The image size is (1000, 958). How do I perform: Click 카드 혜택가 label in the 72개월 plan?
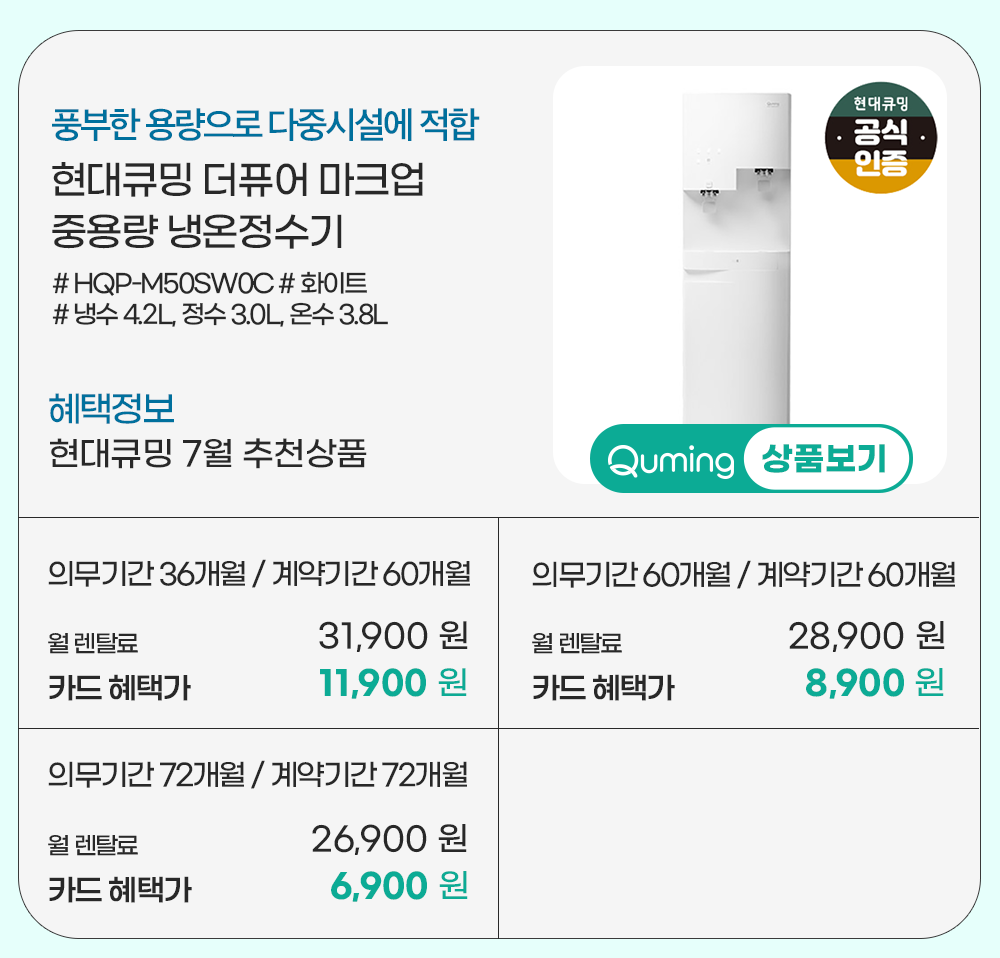point(120,888)
